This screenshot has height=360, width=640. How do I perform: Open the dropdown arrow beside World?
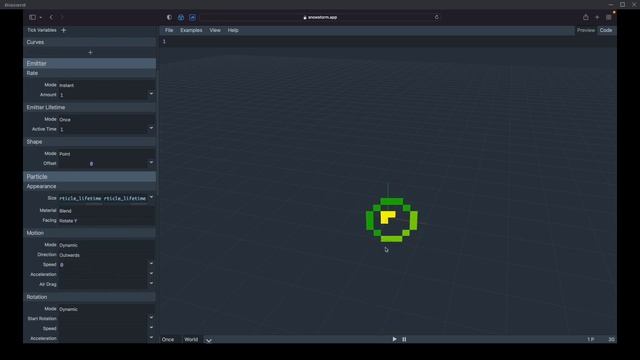(209, 340)
